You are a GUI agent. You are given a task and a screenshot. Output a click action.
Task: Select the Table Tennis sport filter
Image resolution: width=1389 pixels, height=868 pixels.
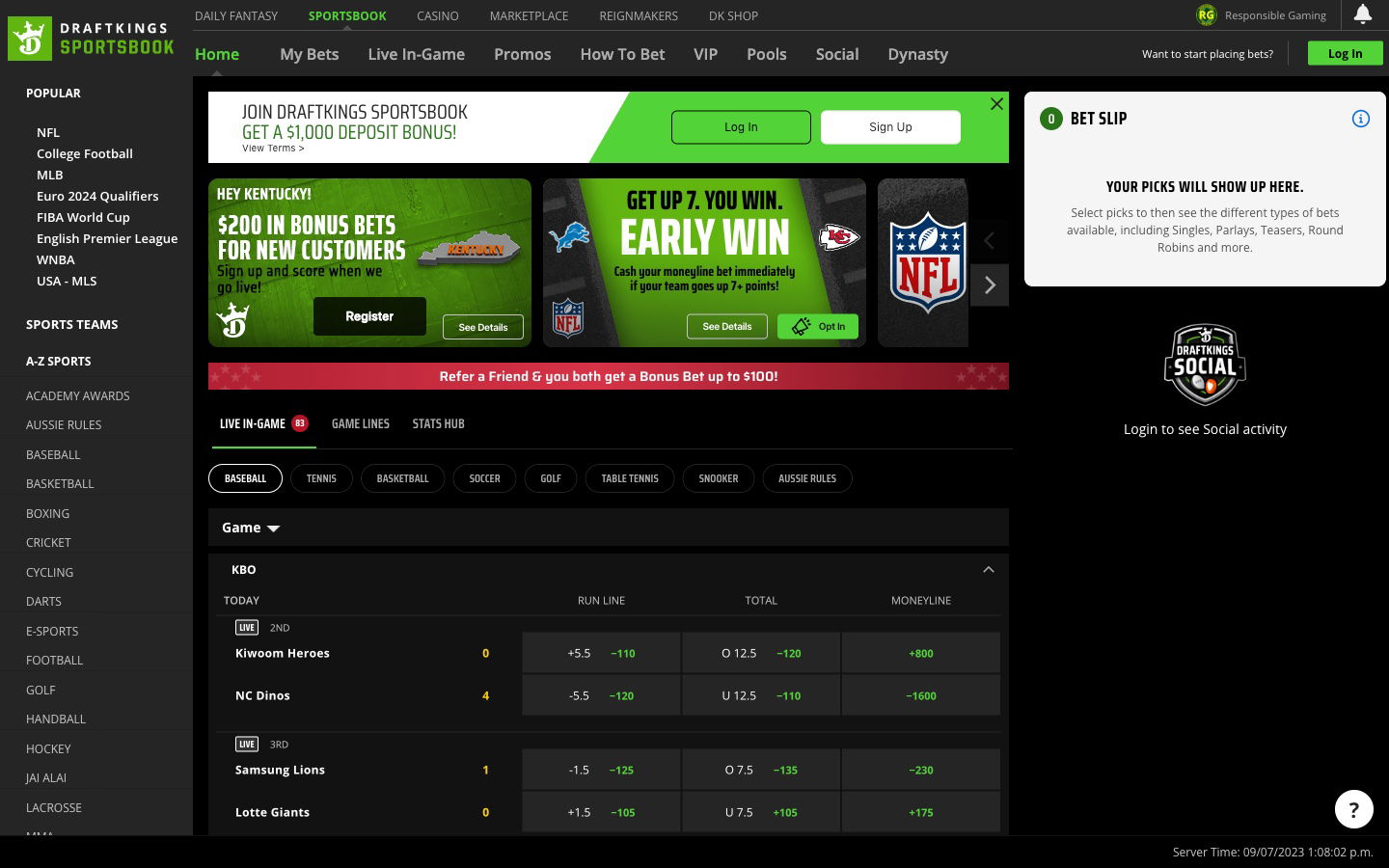(x=630, y=478)
